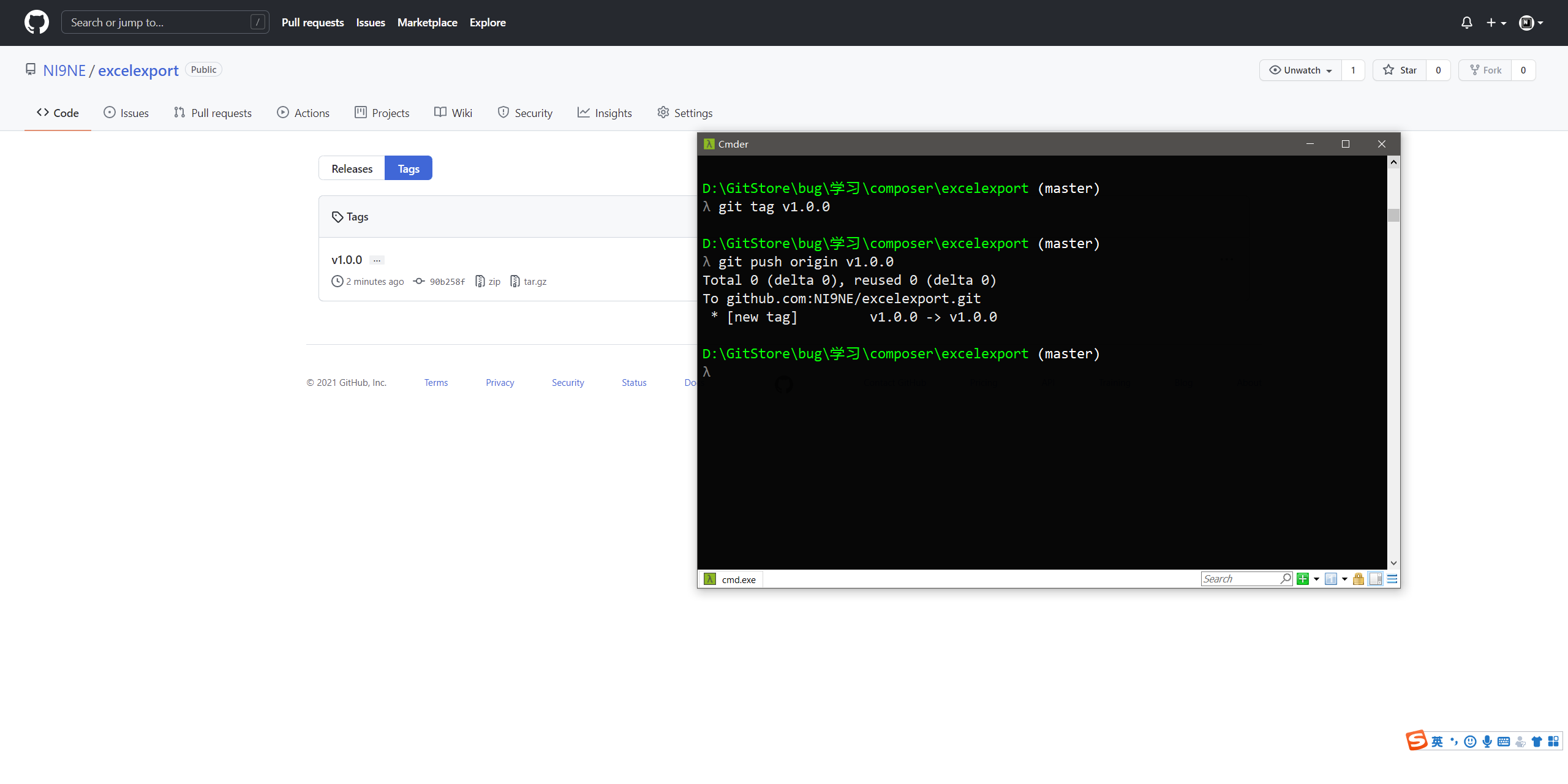Toggle Sogou English/Chinese input mode

[1437, 742]
